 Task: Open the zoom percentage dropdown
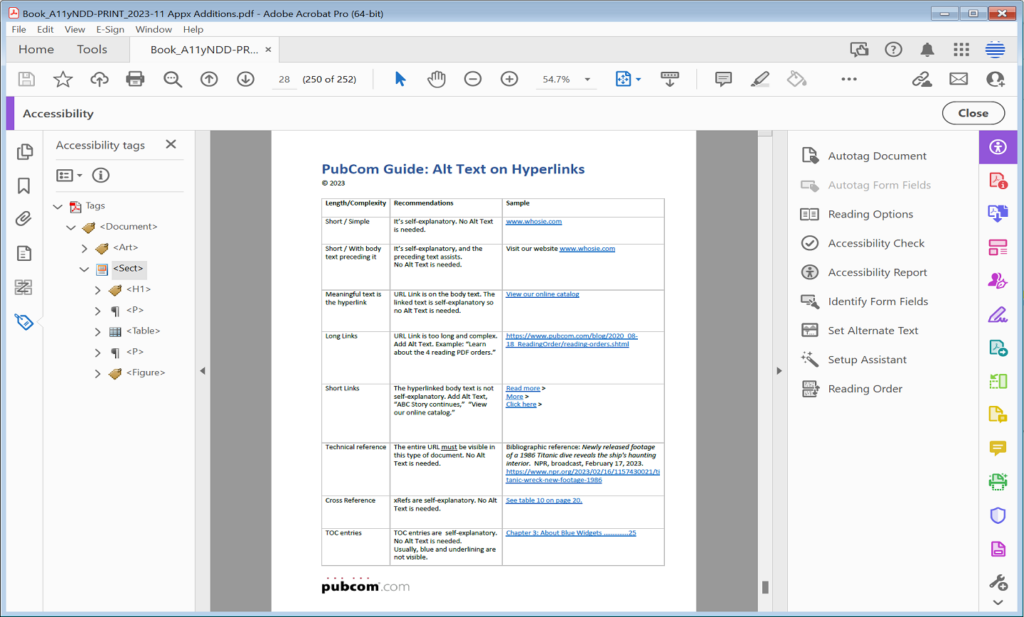(587, 80)
